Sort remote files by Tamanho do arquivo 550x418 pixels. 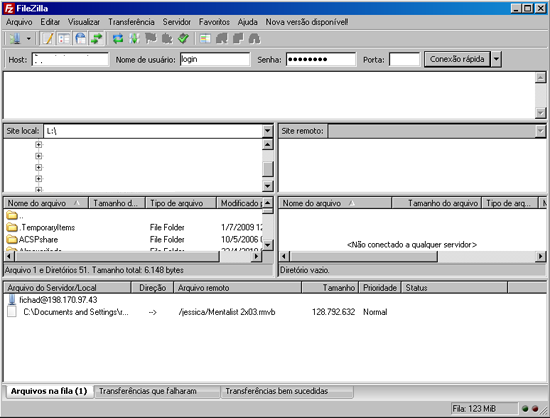coord(436,203)
